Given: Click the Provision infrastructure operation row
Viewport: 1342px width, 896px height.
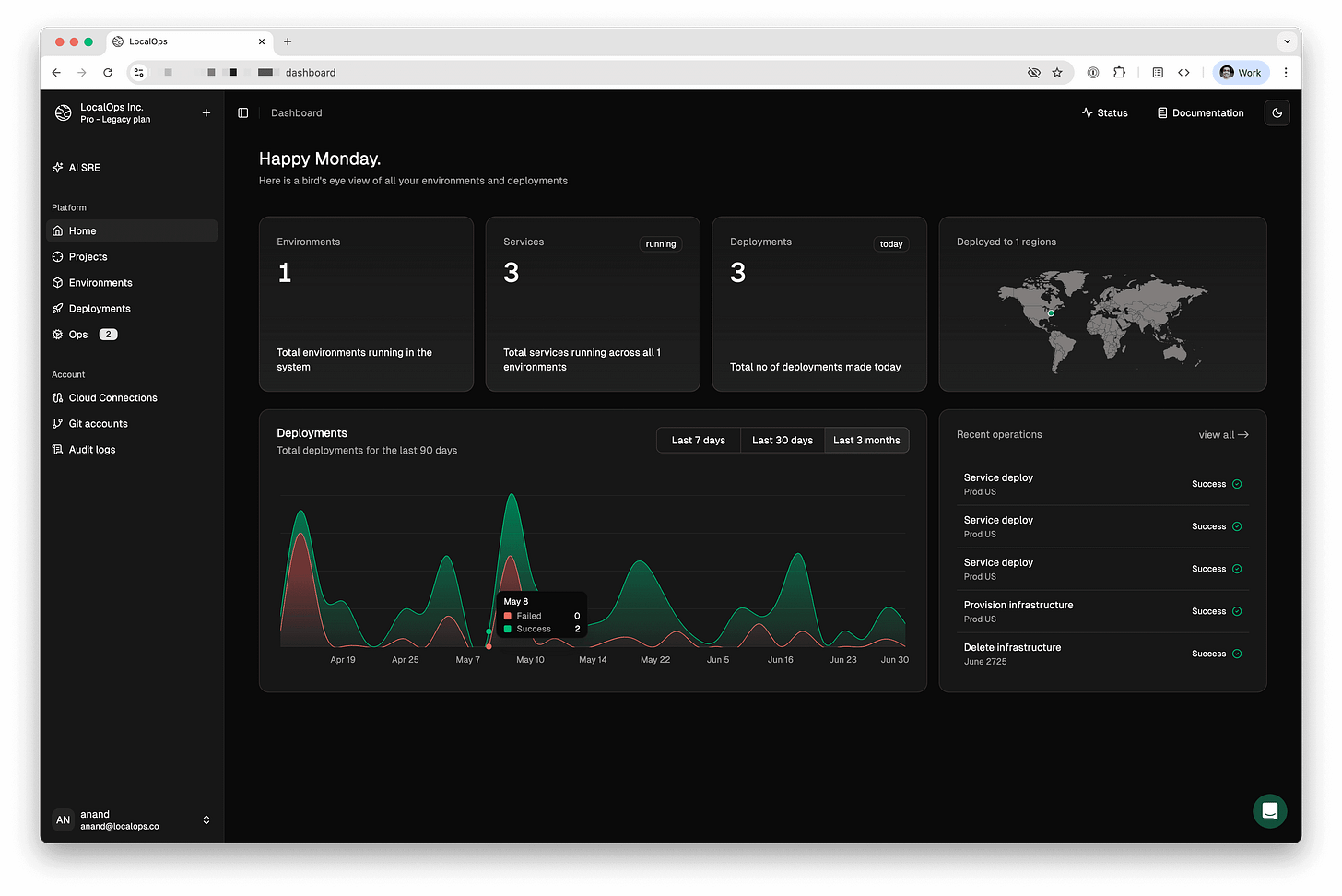Looking at the screenshot, I should click(x=1102, y=611).
